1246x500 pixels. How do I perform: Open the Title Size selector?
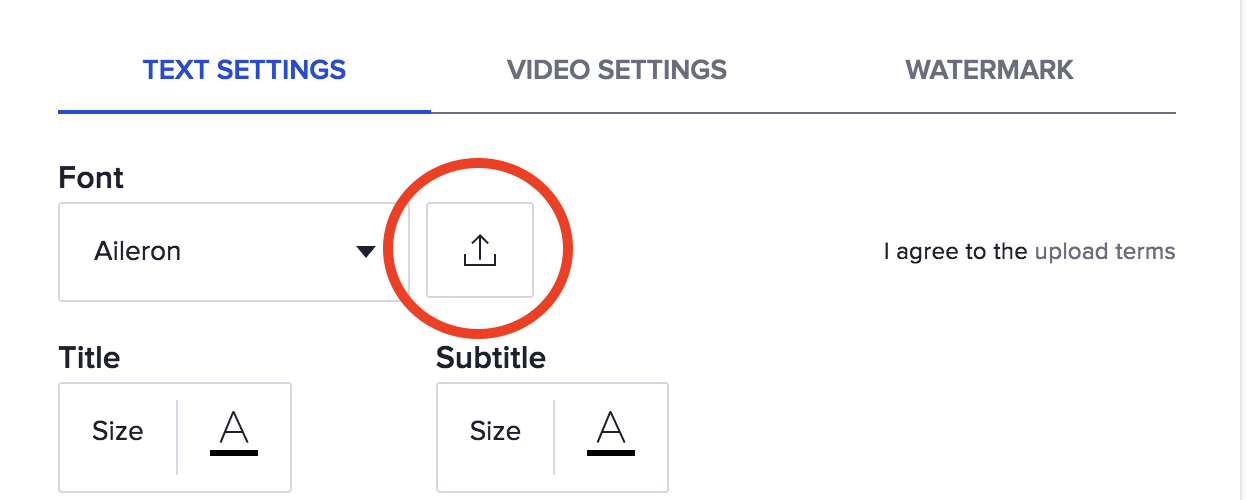click(118, 431)
